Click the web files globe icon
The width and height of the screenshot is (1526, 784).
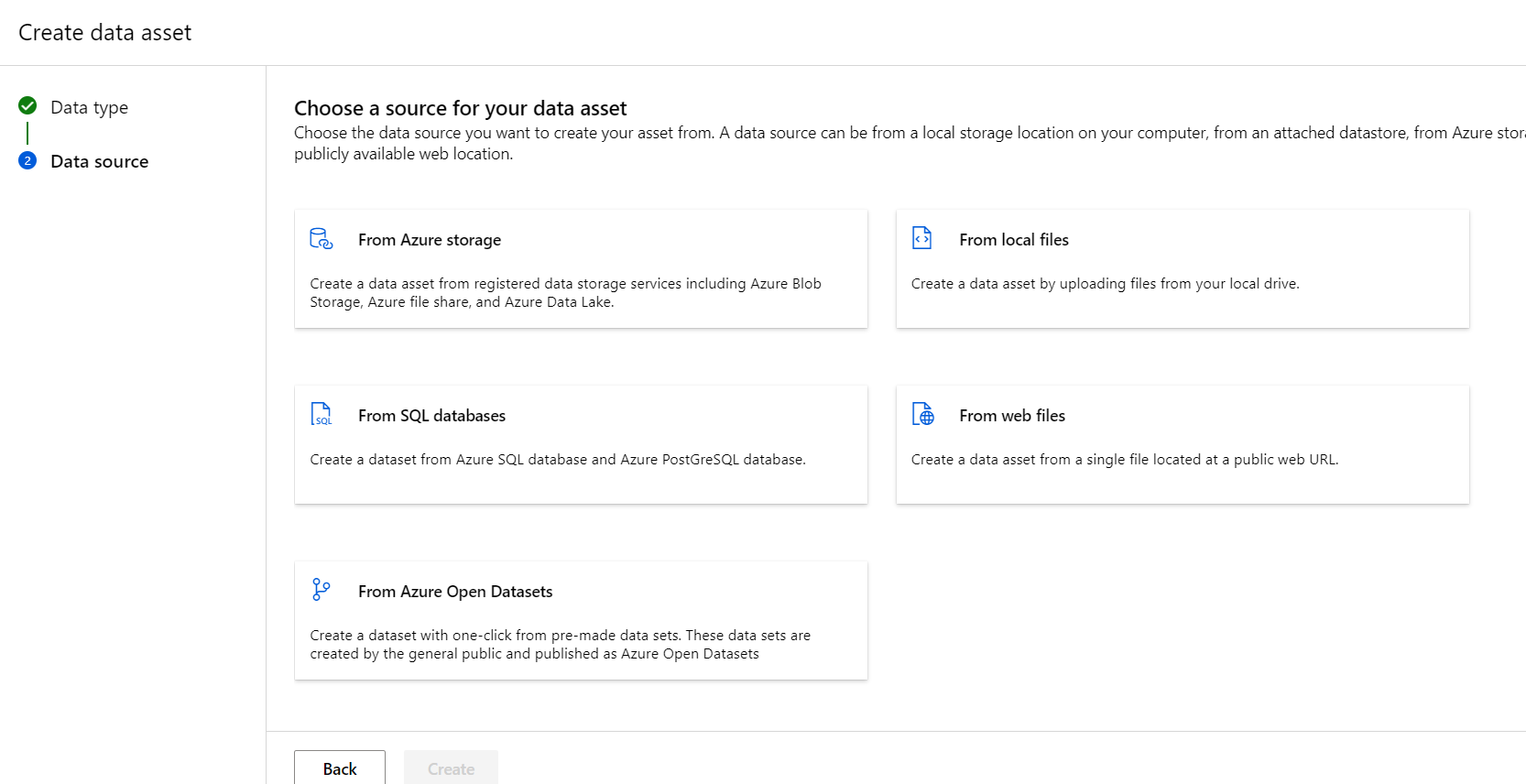pos(923,414)
